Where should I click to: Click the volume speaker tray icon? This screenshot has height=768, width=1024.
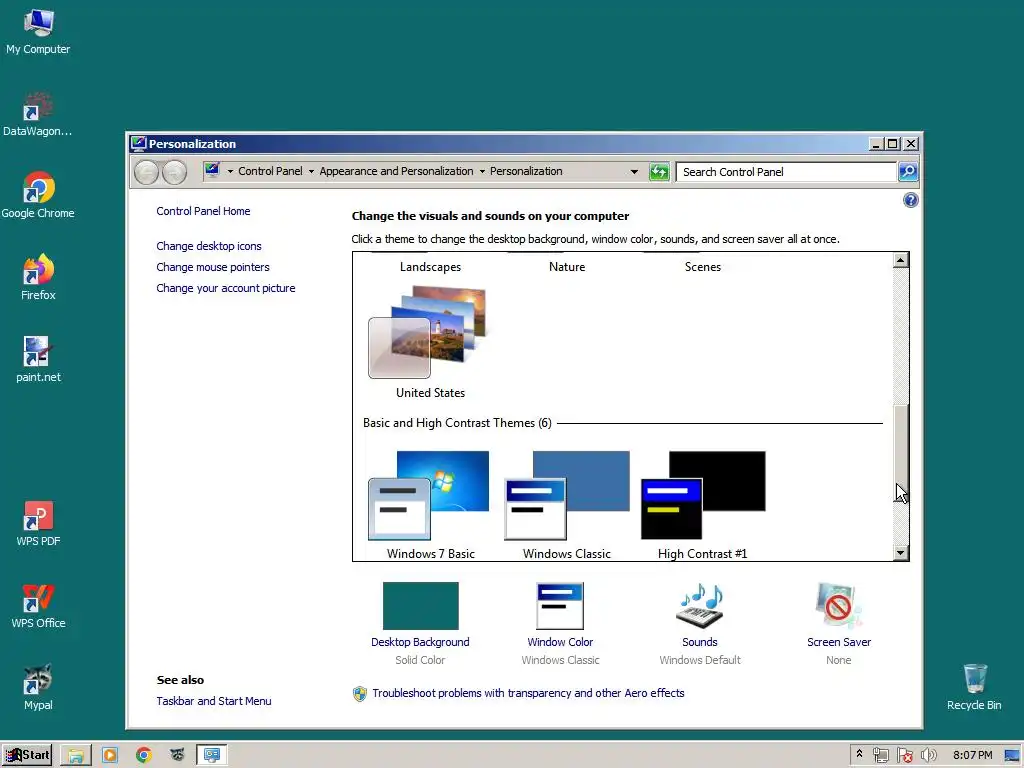click(928, 756)
